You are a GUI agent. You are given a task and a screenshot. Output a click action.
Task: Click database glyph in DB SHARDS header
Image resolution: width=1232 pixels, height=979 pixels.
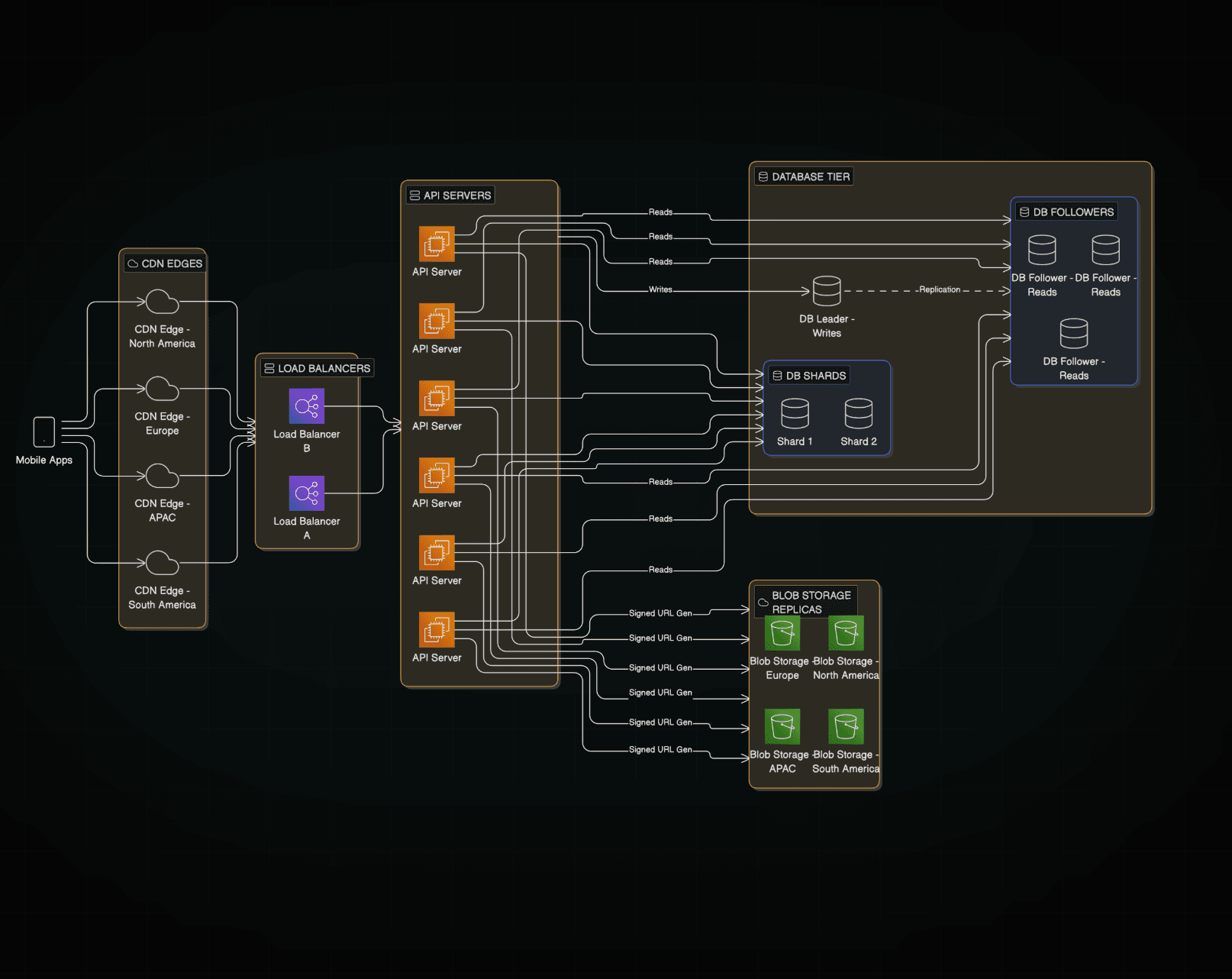[x=777, y=376]
